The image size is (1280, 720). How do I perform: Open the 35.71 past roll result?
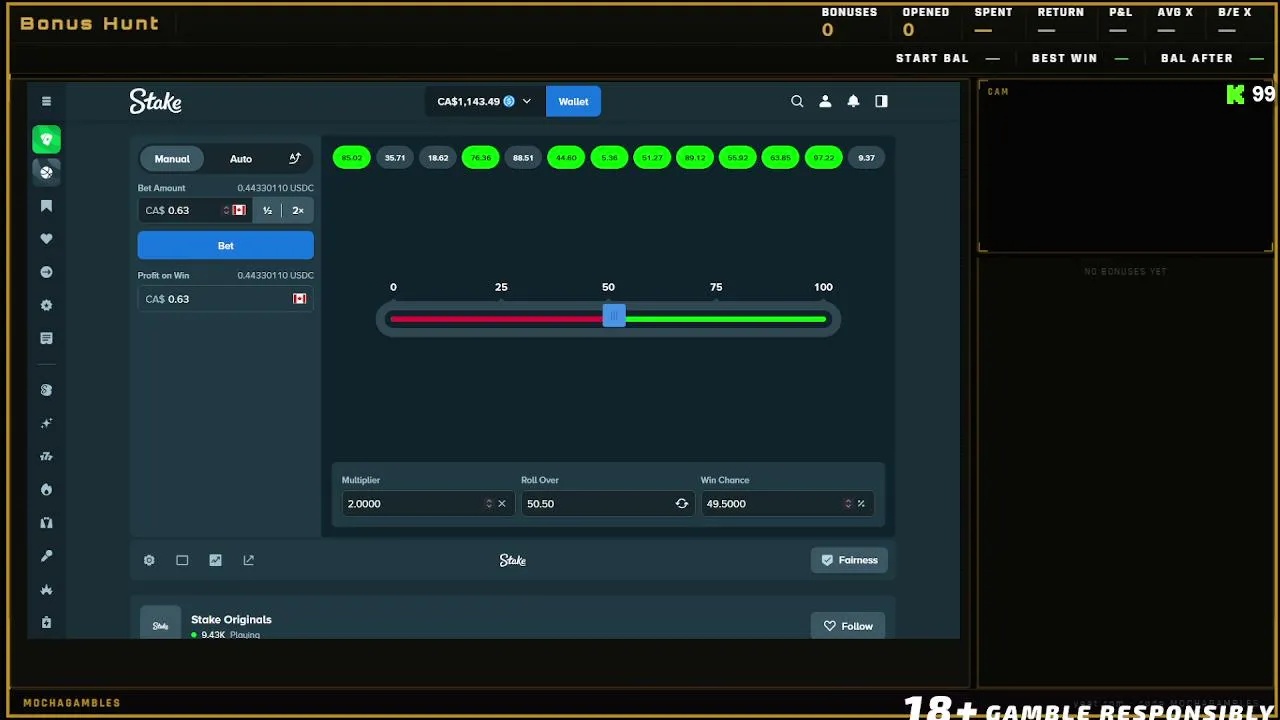point(395,158)
